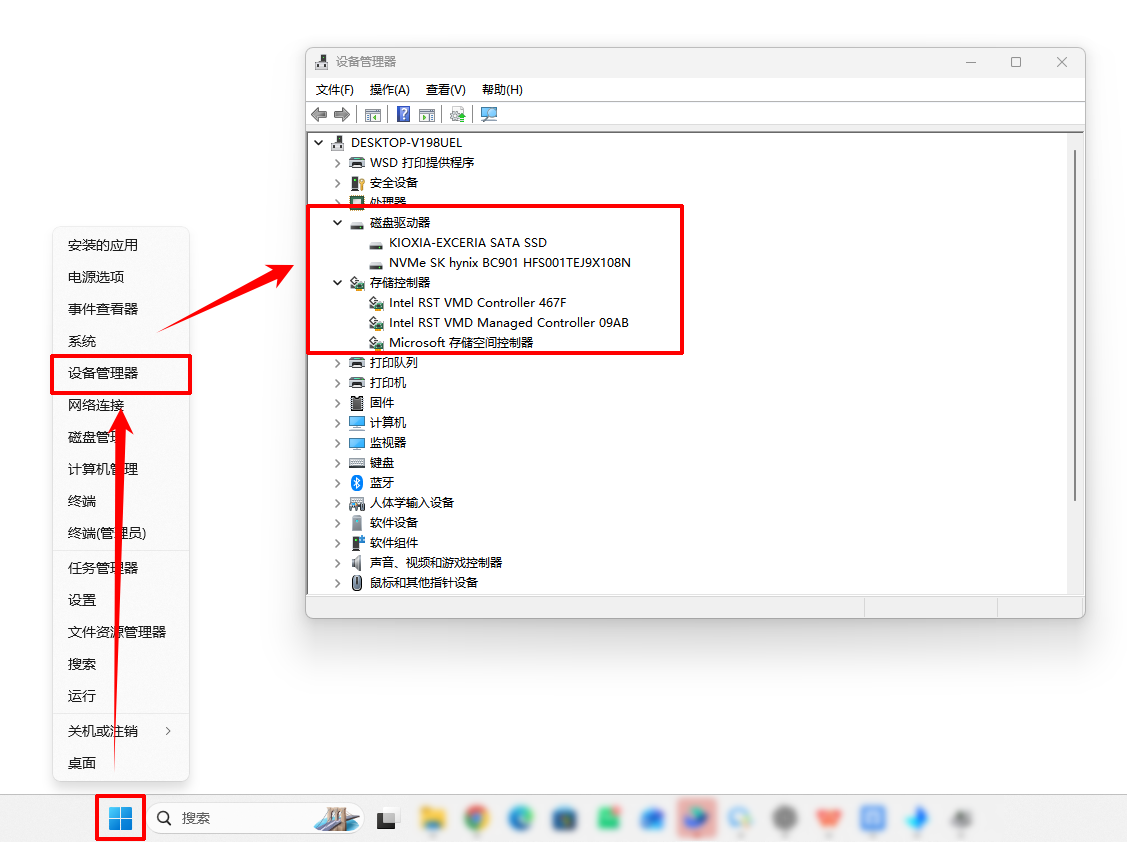Expand the 人体学输入设备 node
This screenshot has width=1127, height=842.
[x=337, y=503]
